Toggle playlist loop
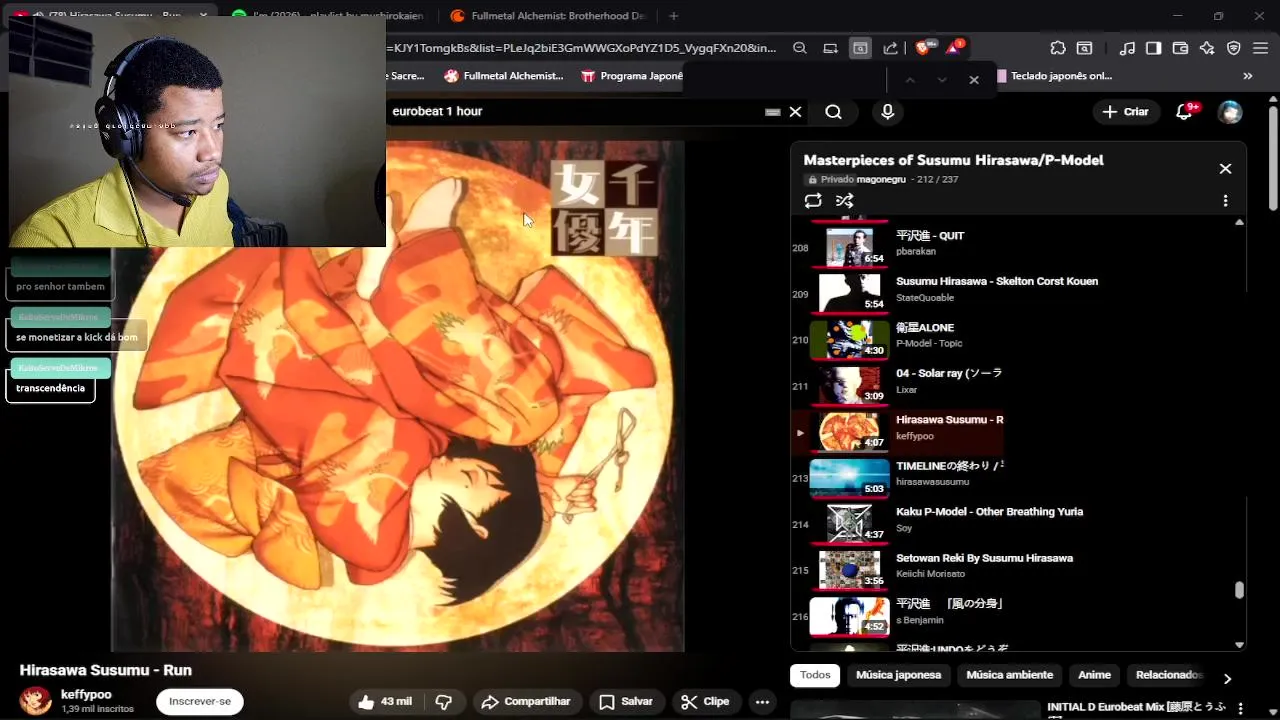Viewport: 1280px width, 720px height. coord(813,201)
